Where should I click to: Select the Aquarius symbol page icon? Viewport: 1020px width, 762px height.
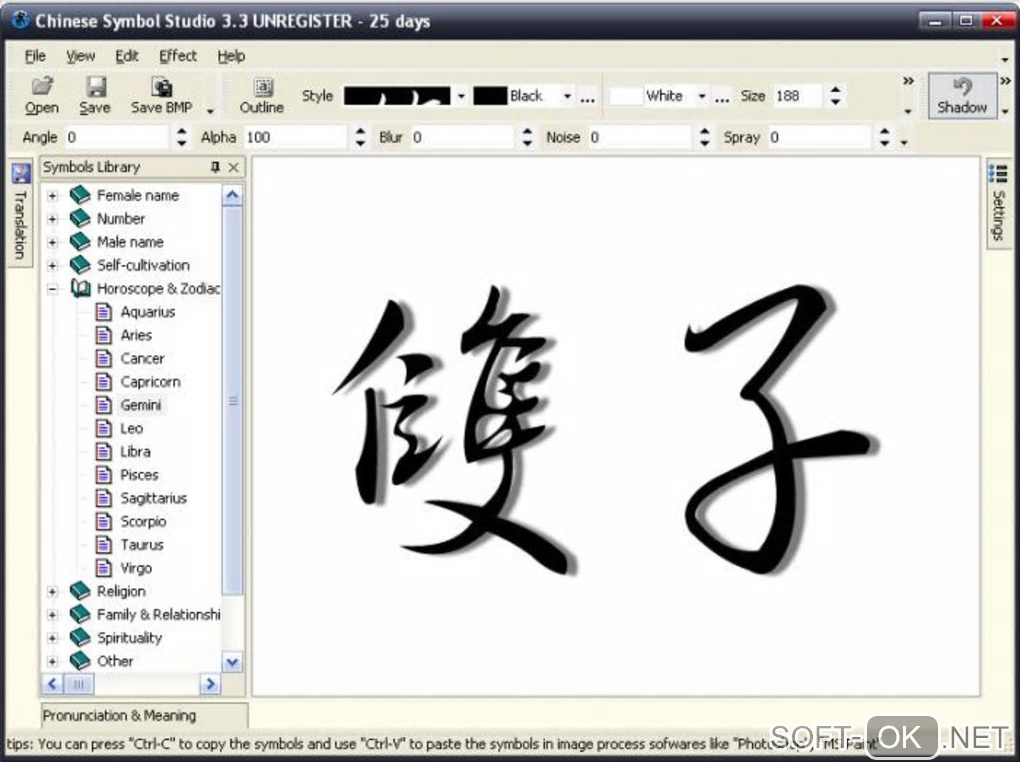click(x=103, y=312)
